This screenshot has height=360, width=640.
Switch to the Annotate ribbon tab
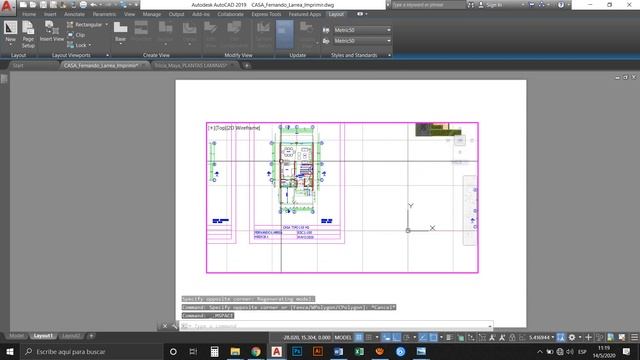(x=74, y=14)
